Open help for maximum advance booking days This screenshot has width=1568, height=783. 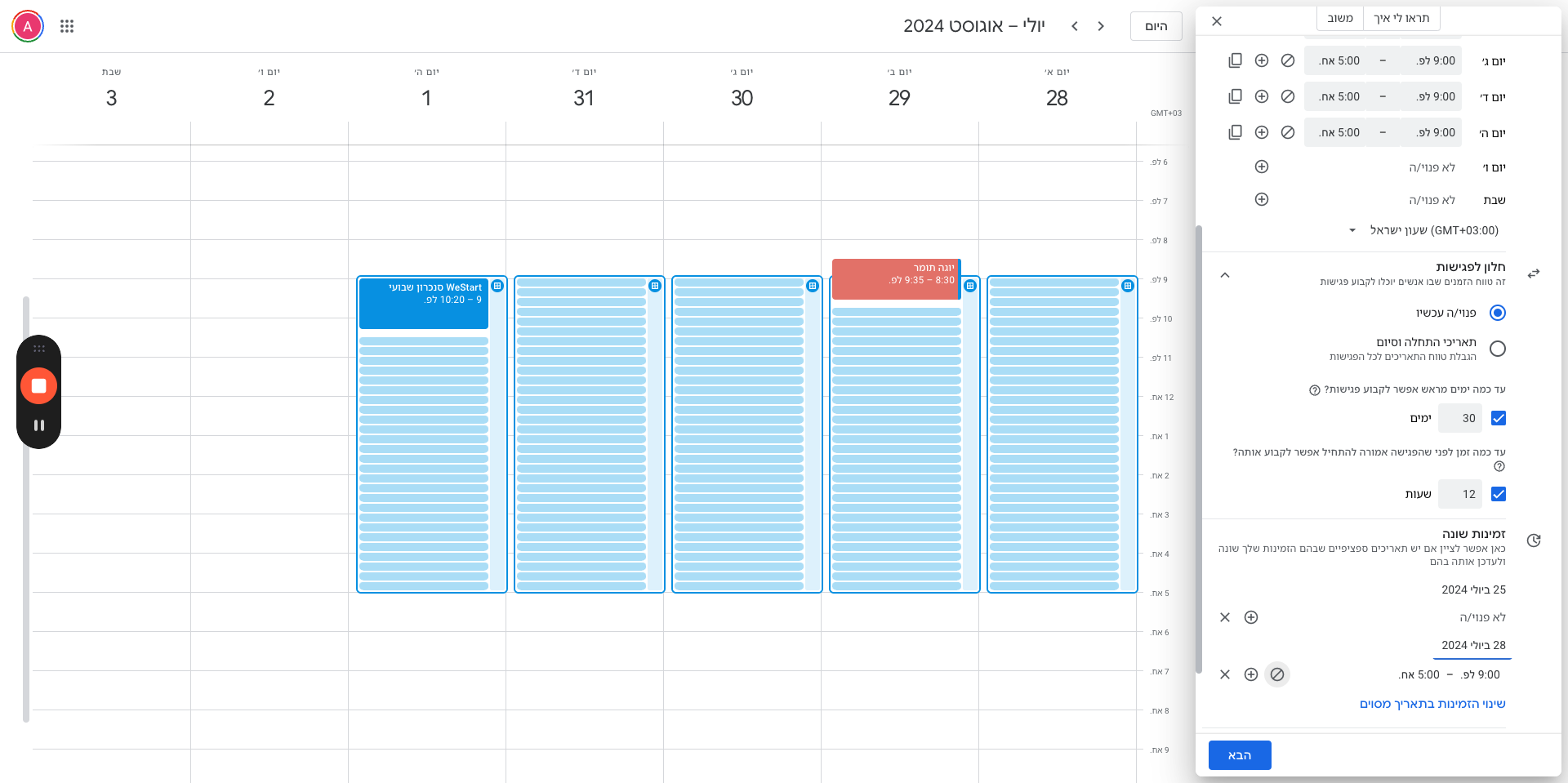tap(1315, 390)
